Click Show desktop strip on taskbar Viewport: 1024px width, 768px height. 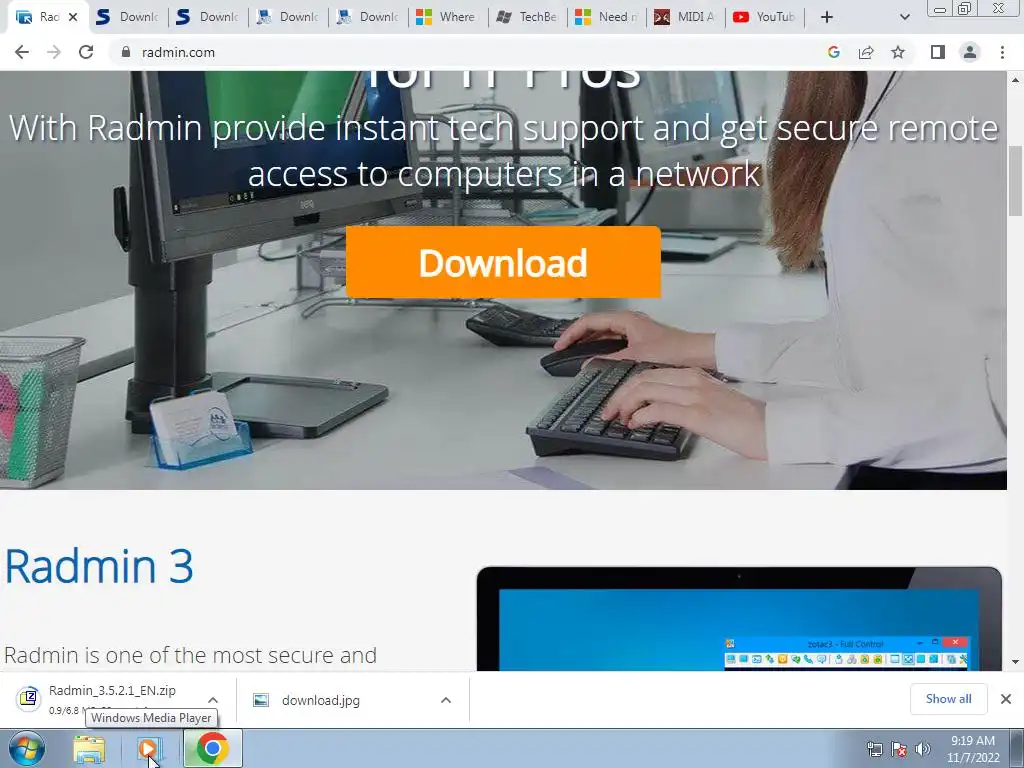point(1017,748)
